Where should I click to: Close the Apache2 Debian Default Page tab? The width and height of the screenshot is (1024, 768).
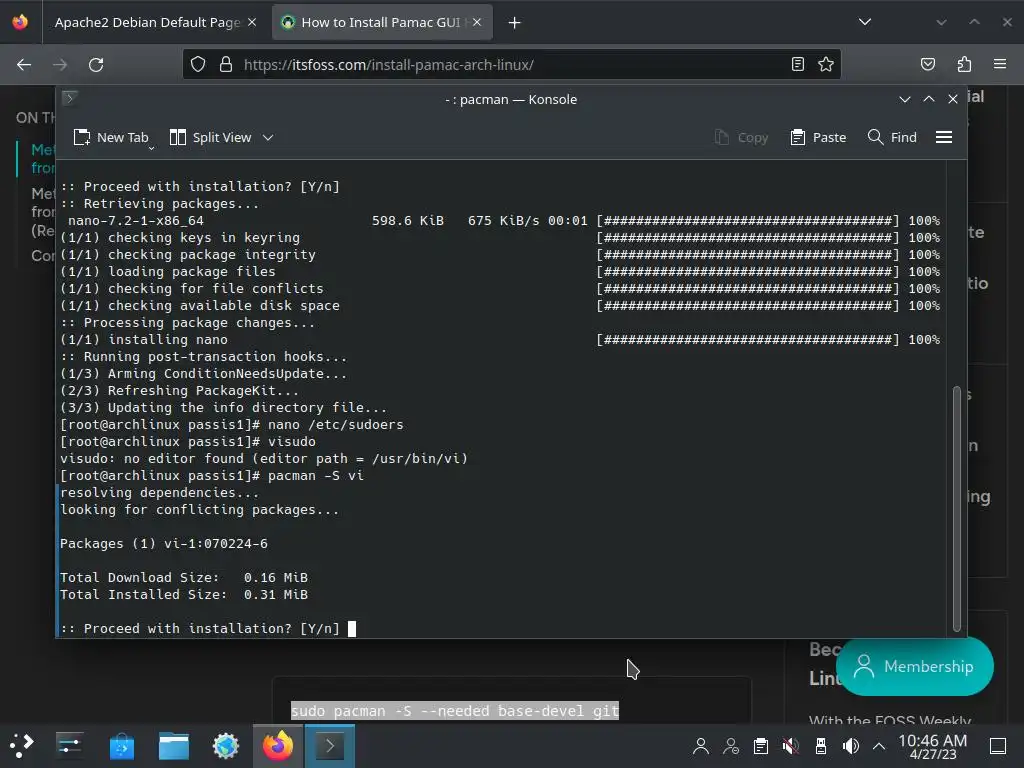point(252,22)
